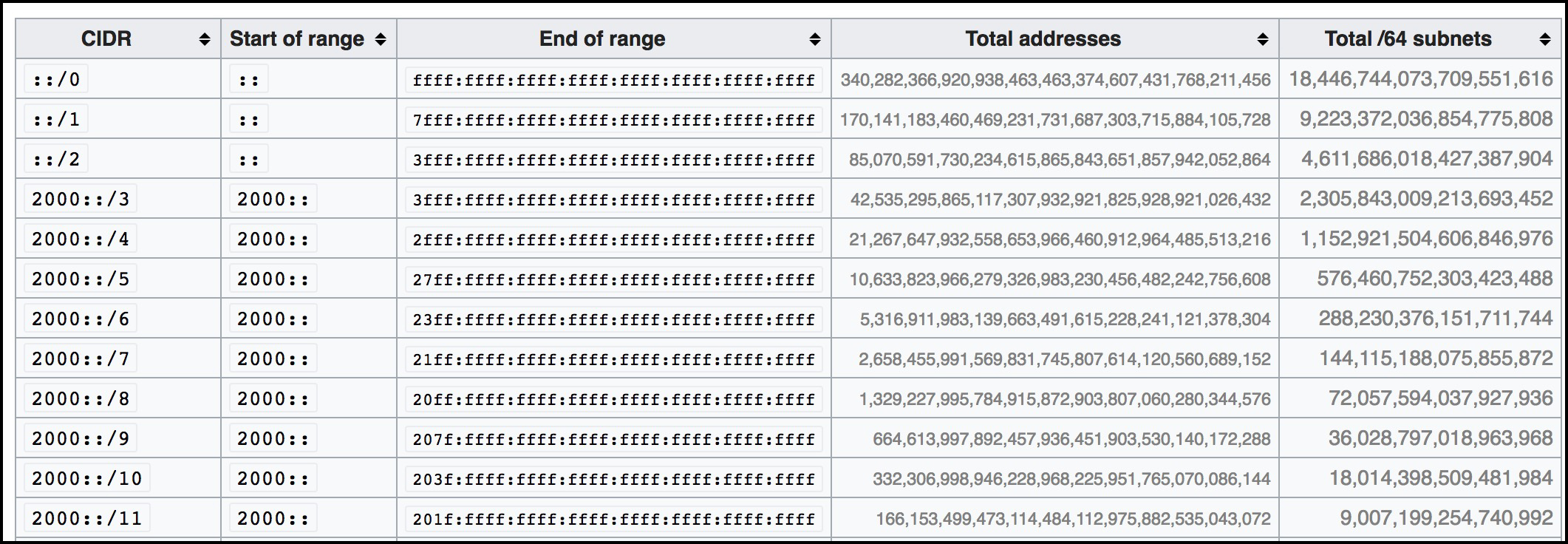Click the Start of range cell for ::/2 row
1568x544 pixels.
pyautogui.click(x=249, y=159)
